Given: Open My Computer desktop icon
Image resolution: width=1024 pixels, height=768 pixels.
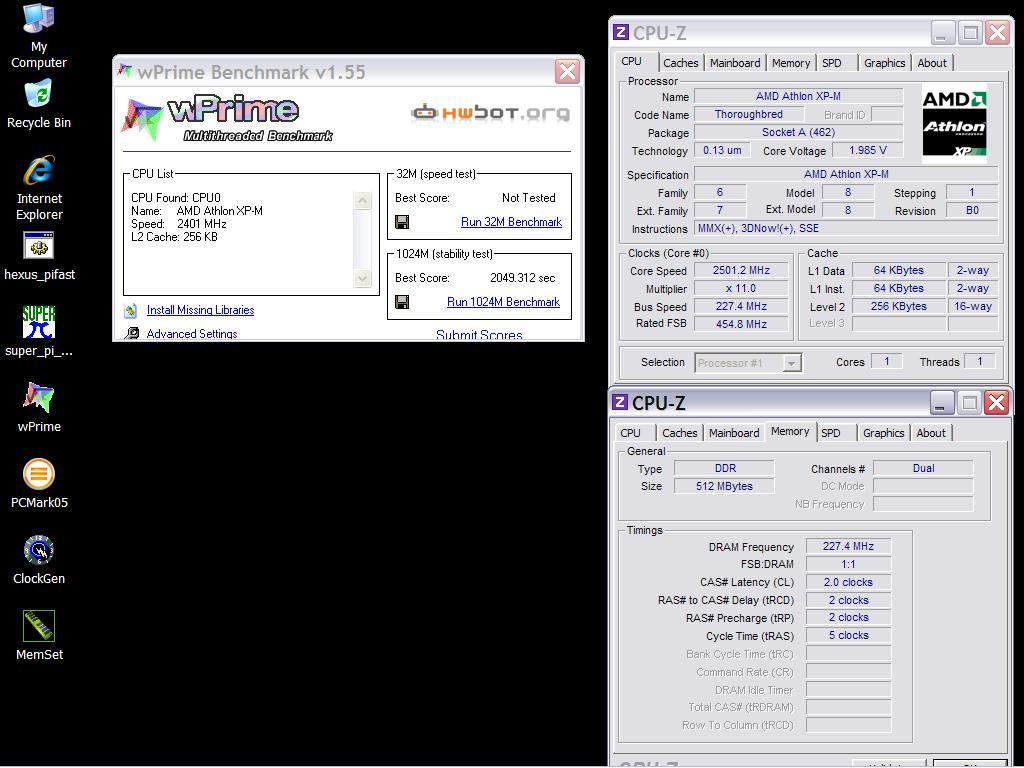Looking at the screenshot, I should pos(39,36).
